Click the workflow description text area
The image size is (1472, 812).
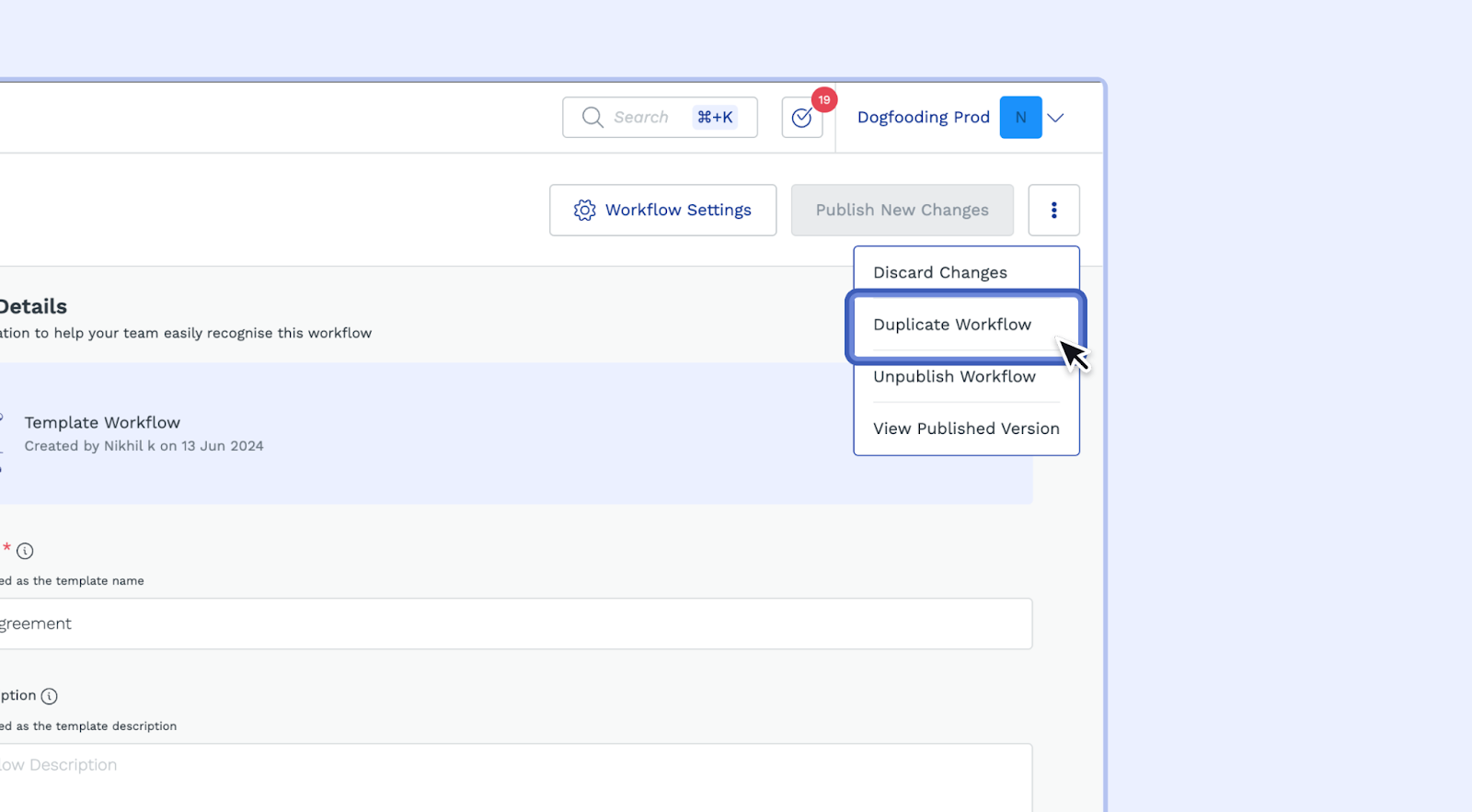point(515,772)
